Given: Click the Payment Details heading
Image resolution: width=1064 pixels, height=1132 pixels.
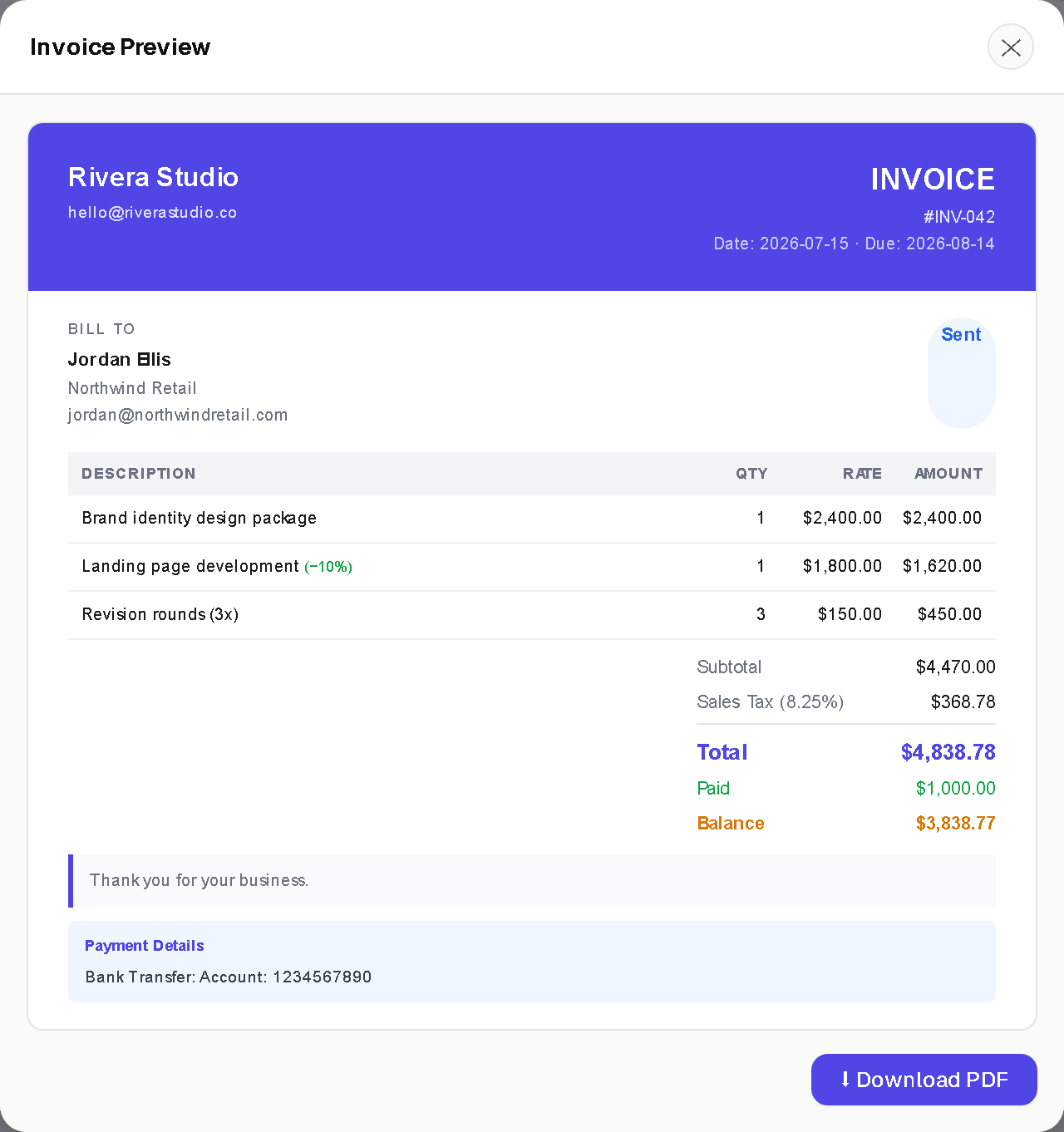Looking at the screenshot, I should coord(144,946).
